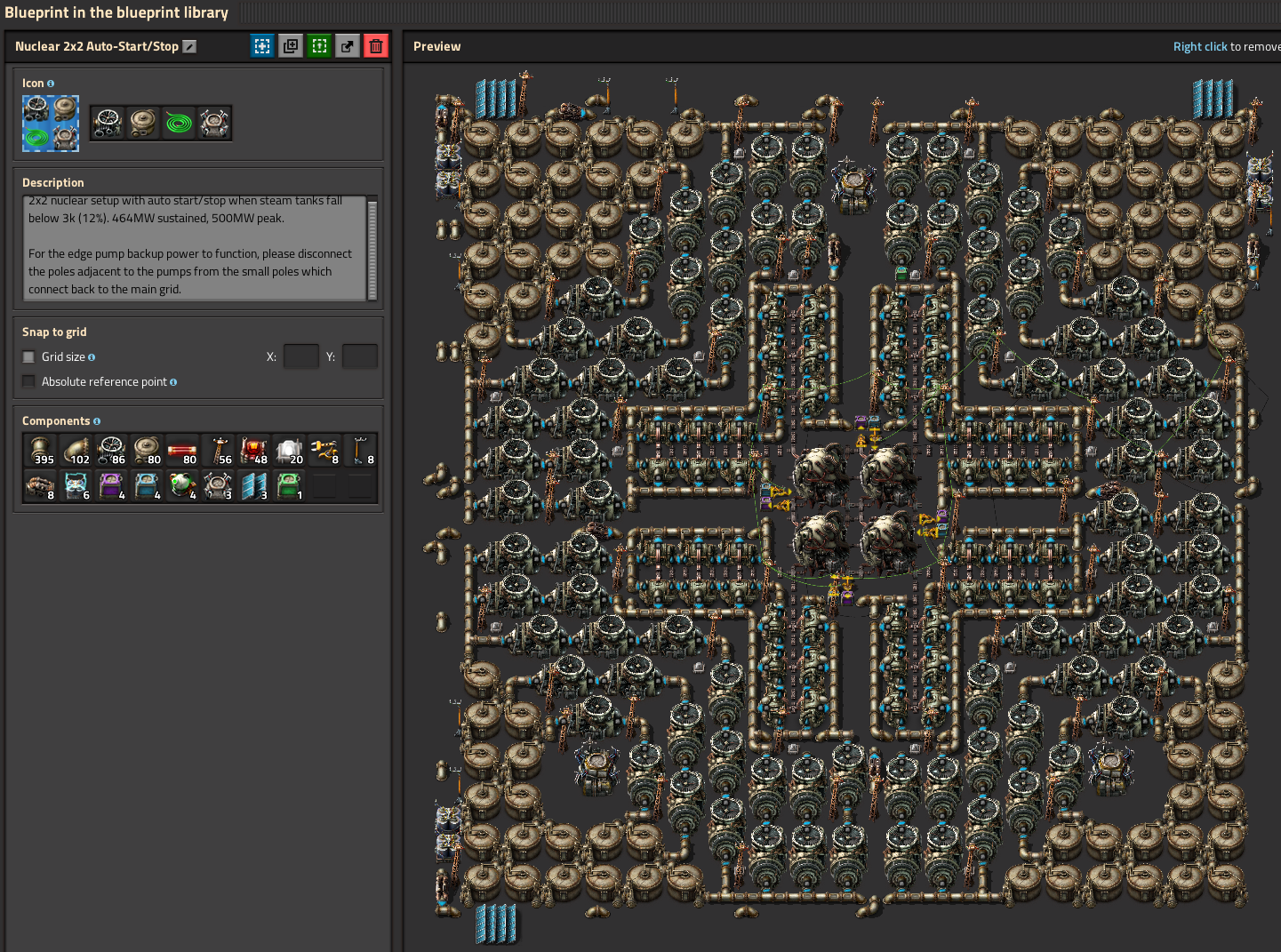This screenshot has height=952, width=1281.
Task: Delete the blueprint with the red trash button
Action: 376,46
